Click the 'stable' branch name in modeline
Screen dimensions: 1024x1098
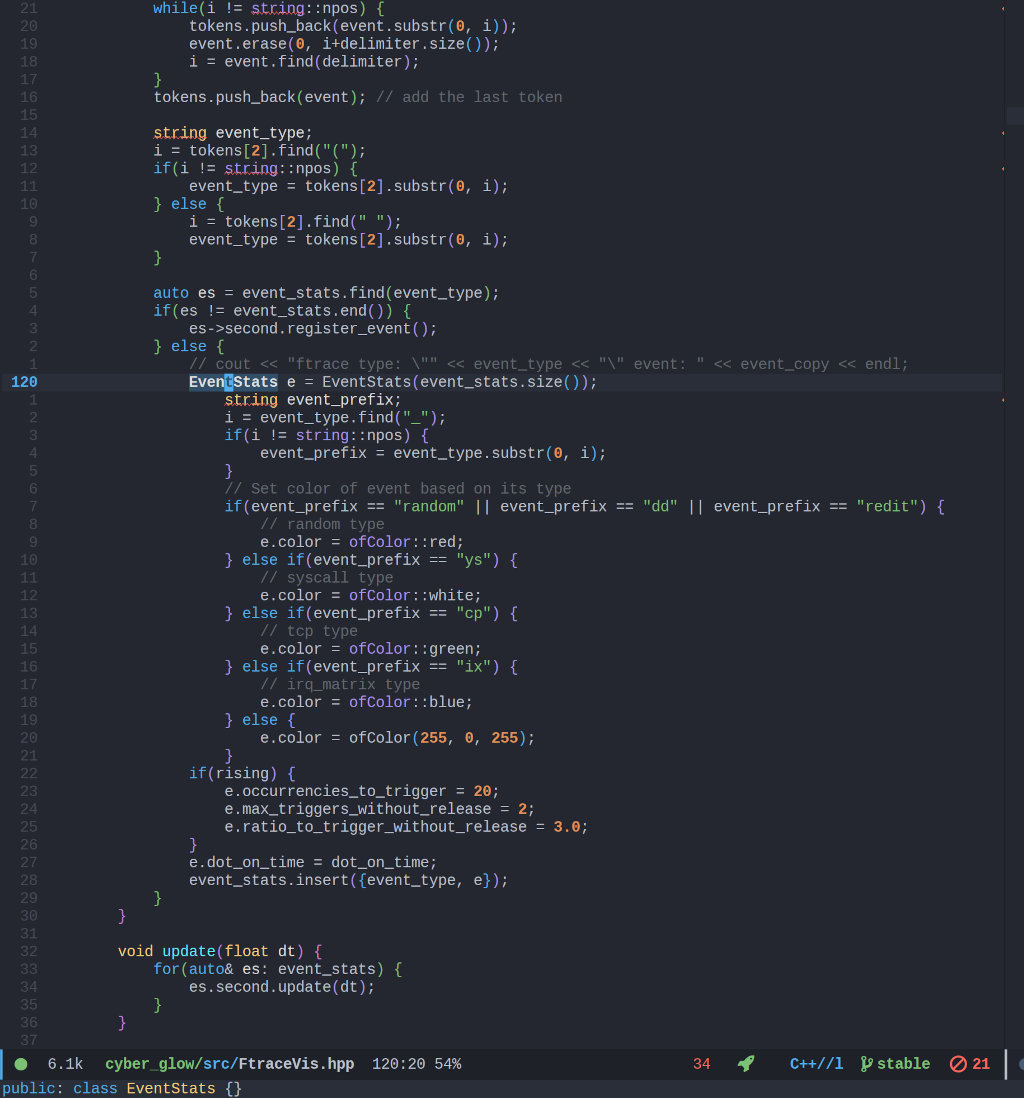click(903, 1064)
